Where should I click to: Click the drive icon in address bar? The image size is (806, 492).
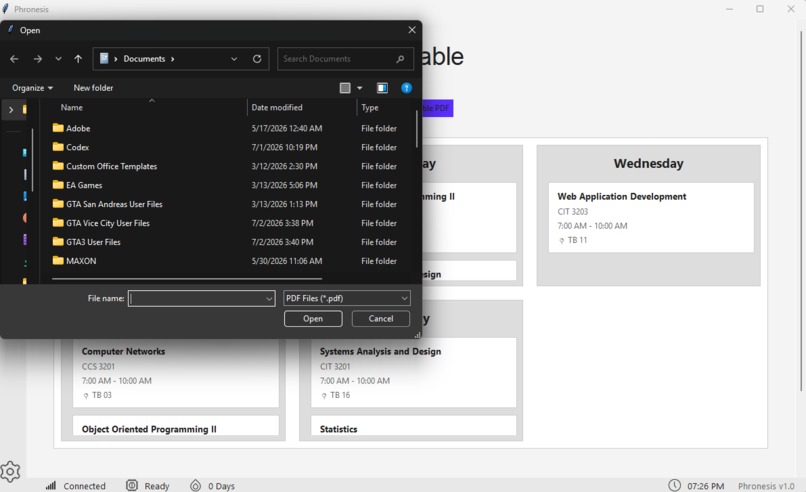click(x=104, y=59)
